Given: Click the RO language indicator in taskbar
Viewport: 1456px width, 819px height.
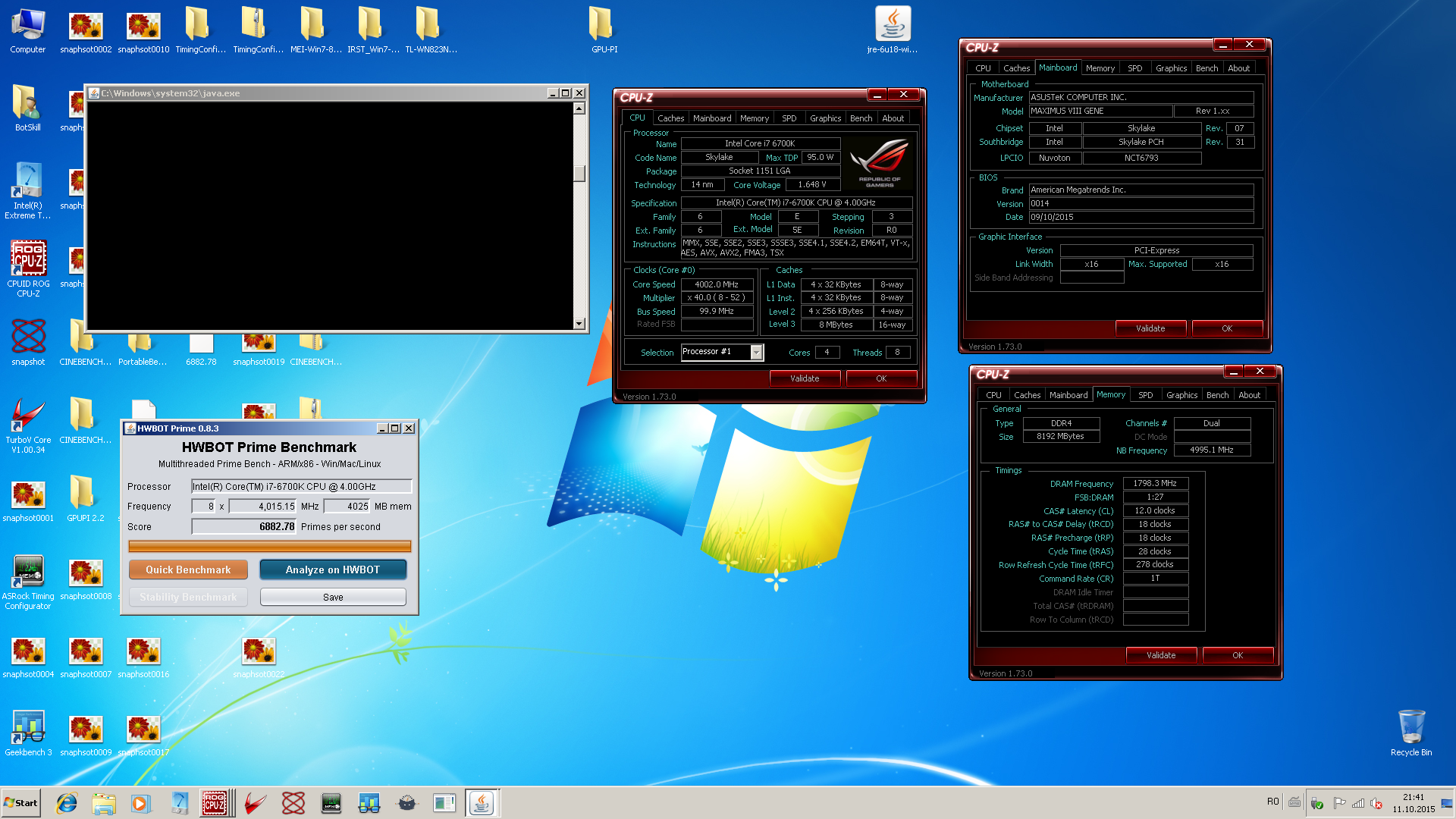Looking at the screenshot, I should tap(1272, 802).
